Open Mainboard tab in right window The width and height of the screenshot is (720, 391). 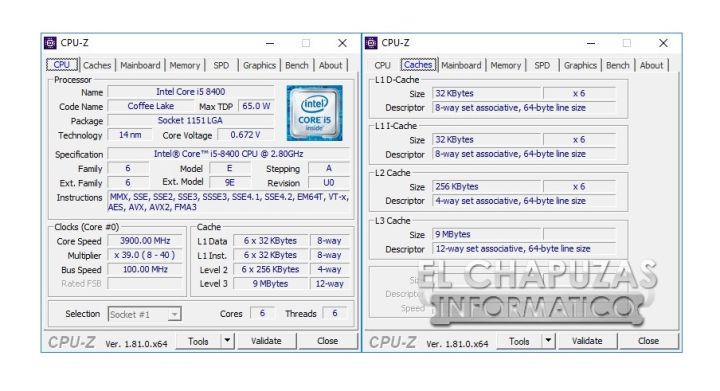point(461,65)
